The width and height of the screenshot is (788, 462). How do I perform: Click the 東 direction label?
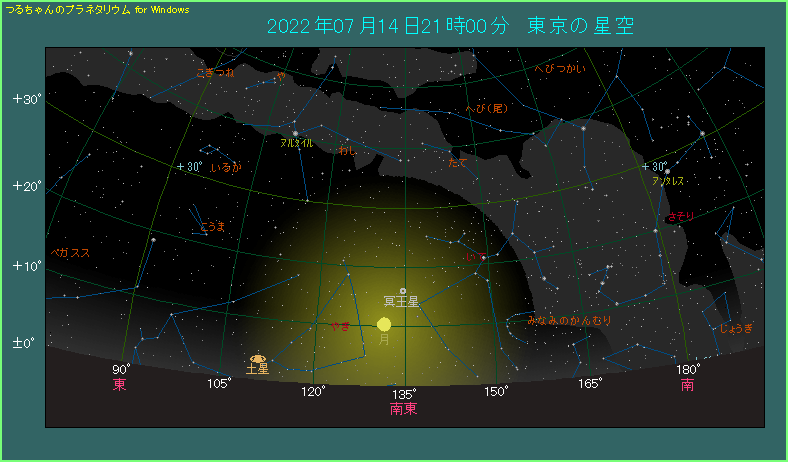120,385
